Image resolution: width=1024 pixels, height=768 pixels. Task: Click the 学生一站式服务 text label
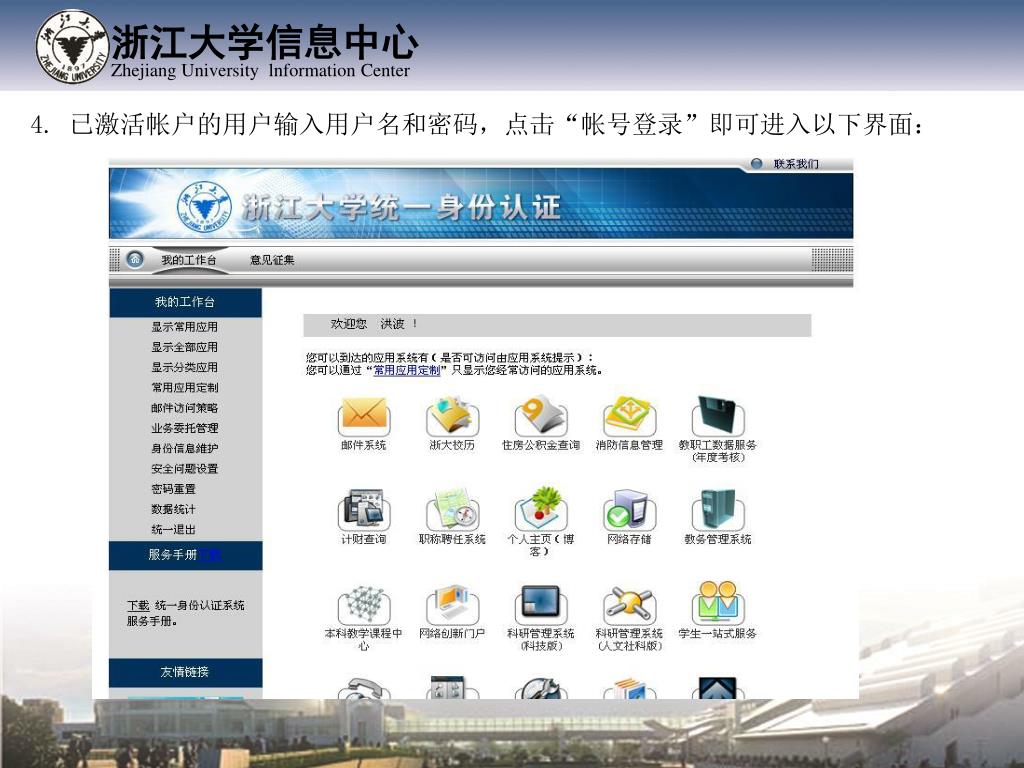point(717,633)
